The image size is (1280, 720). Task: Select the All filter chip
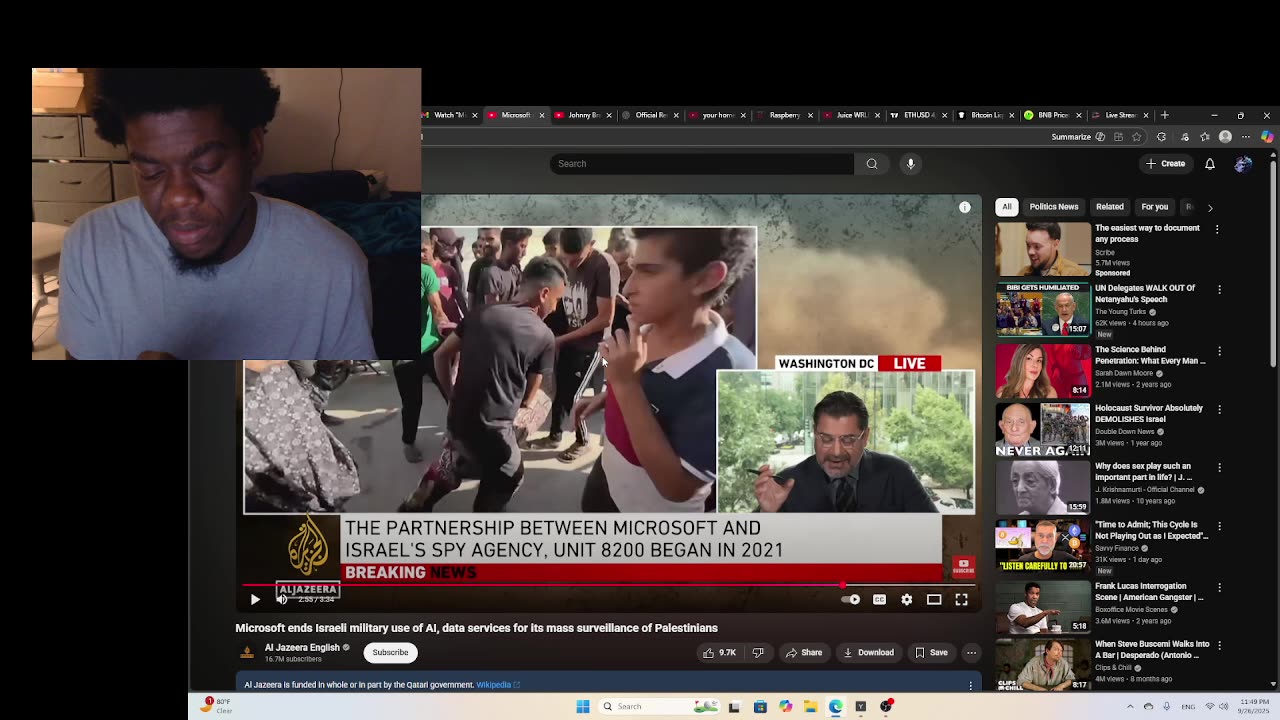tap(1007, 207)
